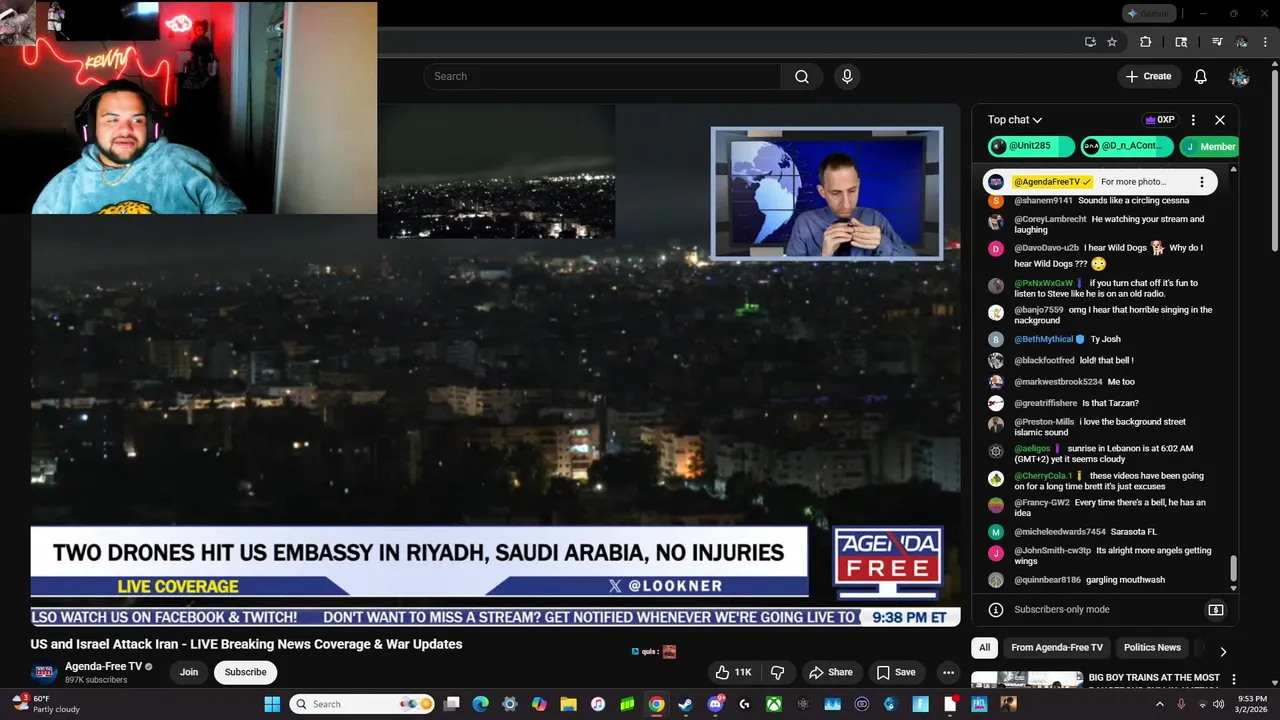The width and height of the screenshot is (1280, 720).
Task: Open weather widget showing 60°F
Action: coord(45,704)
